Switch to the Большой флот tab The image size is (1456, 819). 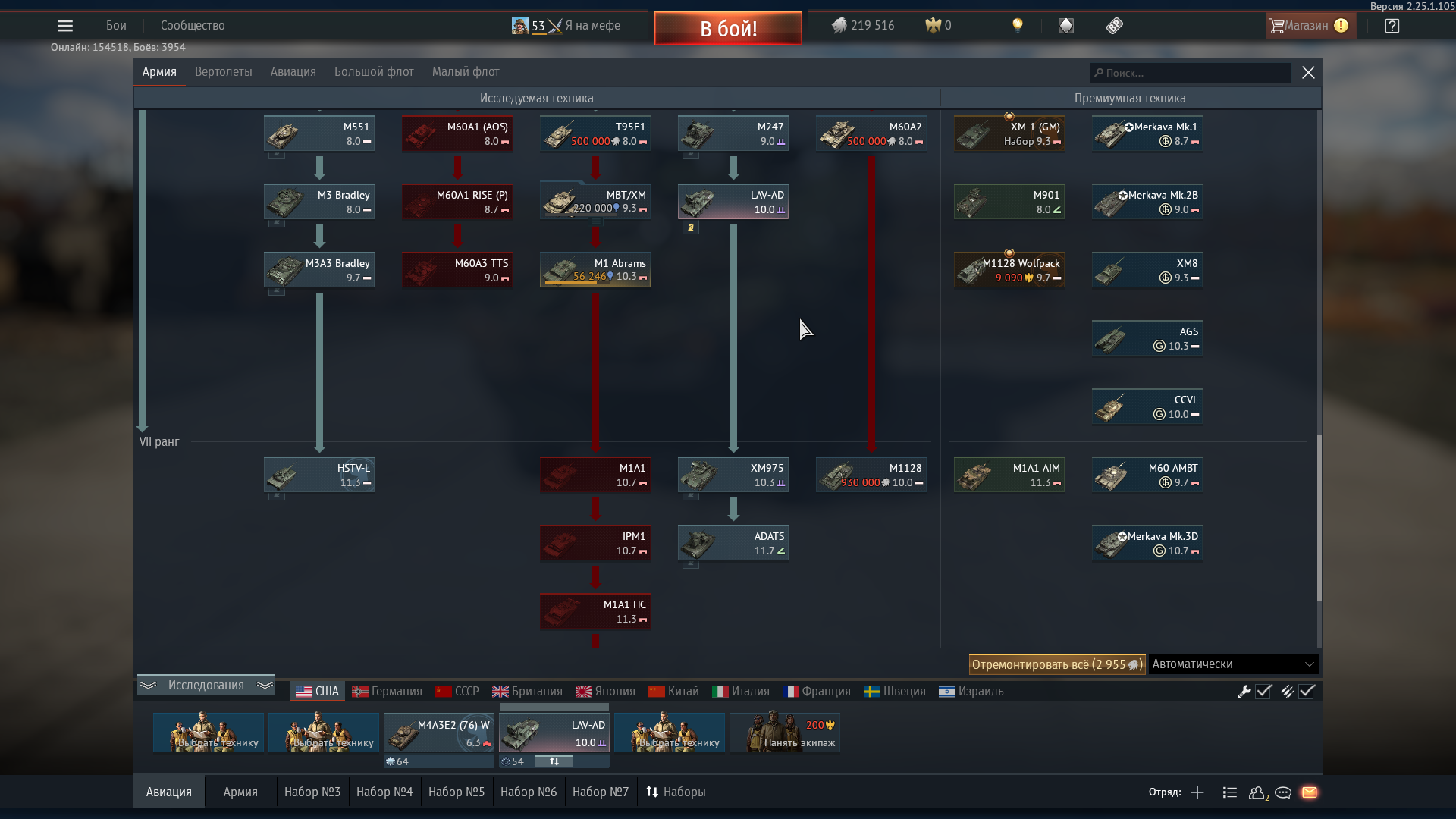(374, 72)
